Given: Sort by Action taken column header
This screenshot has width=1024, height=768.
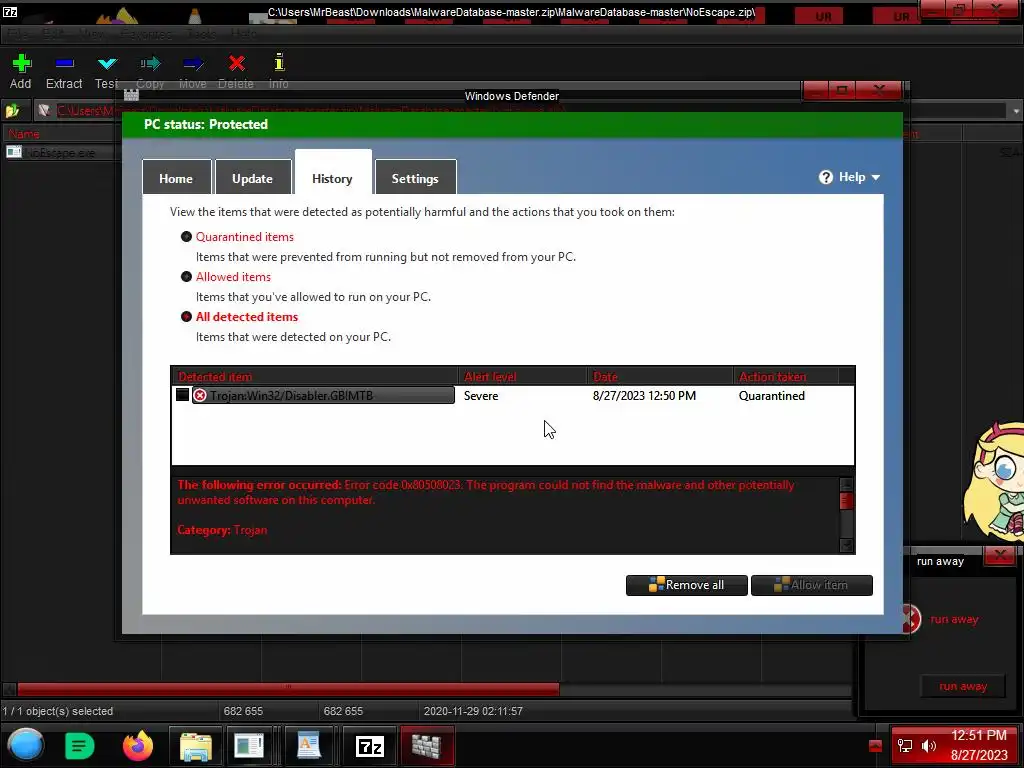Looking at the screenshot, I should click(x=786, y=376).
